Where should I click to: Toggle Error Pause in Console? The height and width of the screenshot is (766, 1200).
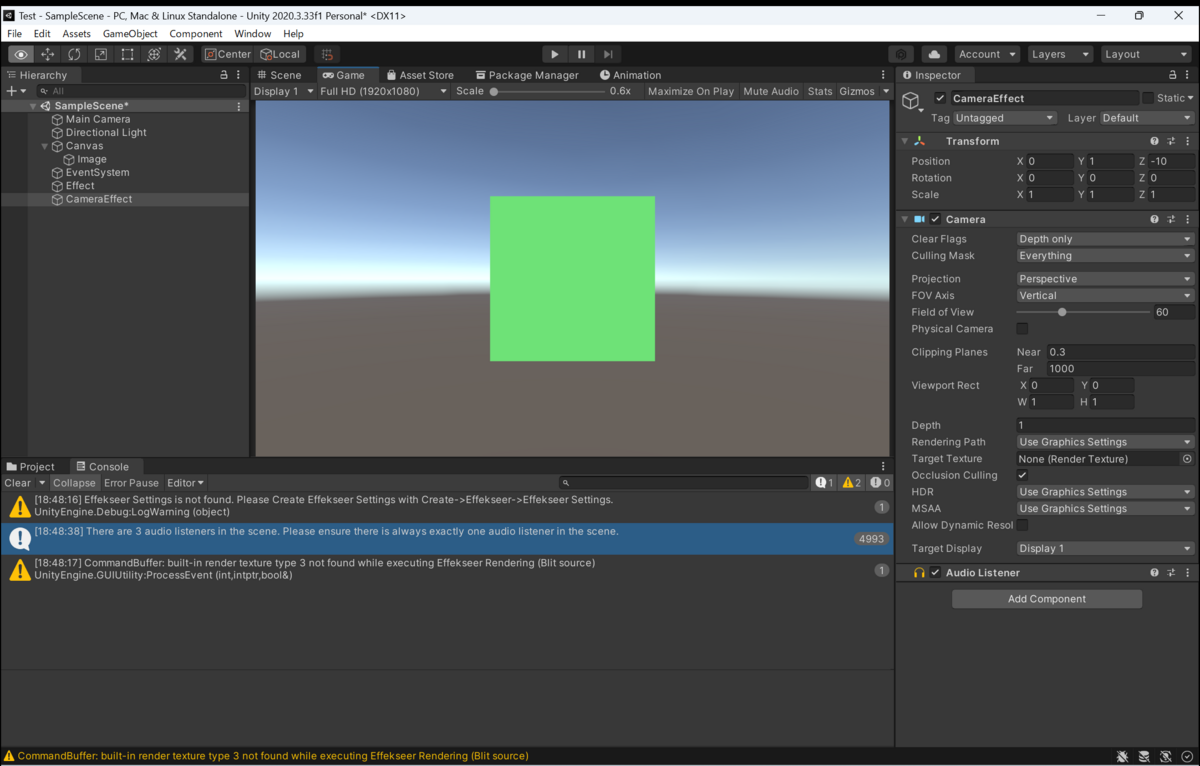(131, 483)
